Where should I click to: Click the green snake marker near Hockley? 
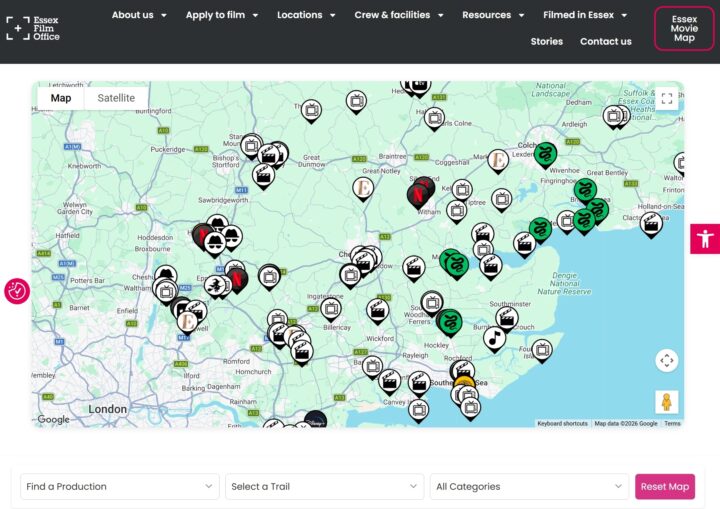point(450,323)
